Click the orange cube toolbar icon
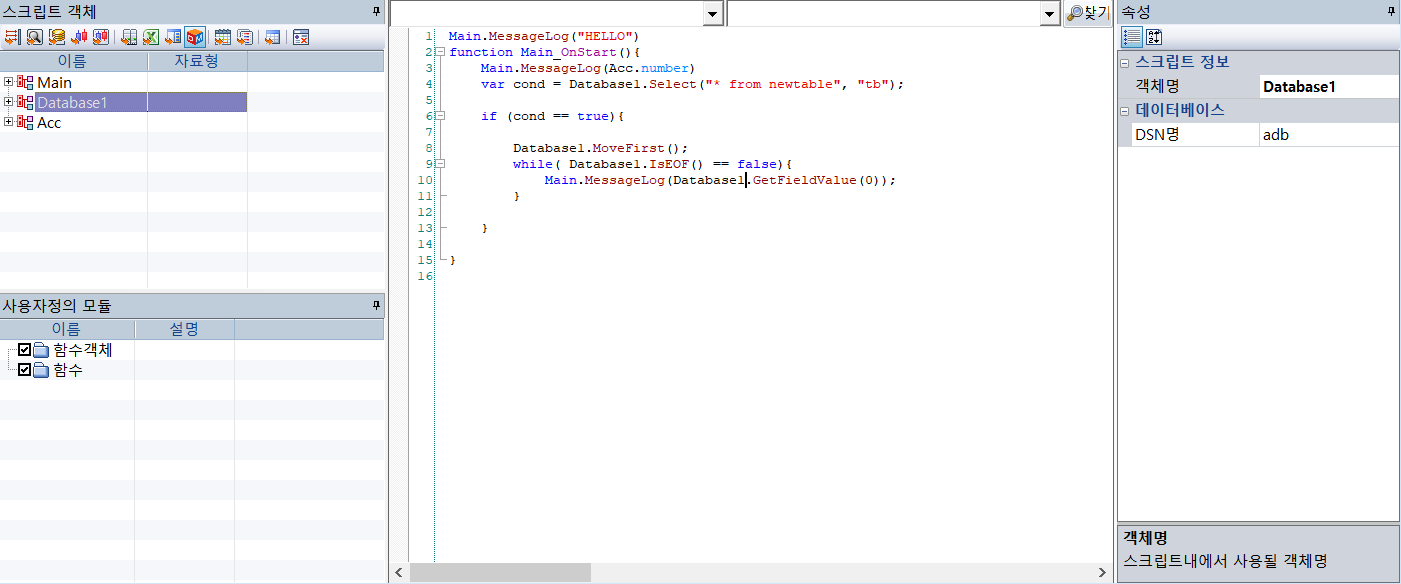This screenshot has height=584, width=1401. click(195, 37)
